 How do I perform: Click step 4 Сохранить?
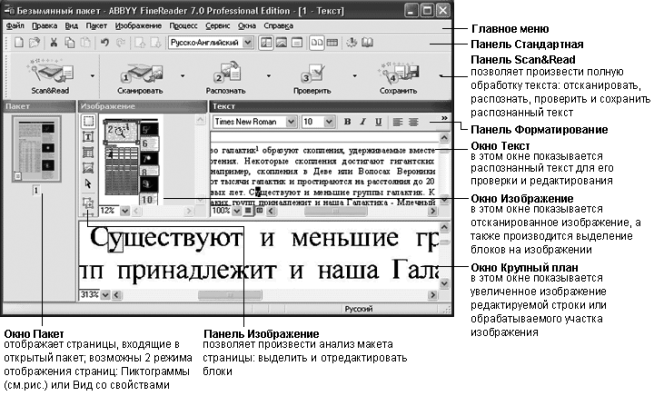tap(398, 78)
